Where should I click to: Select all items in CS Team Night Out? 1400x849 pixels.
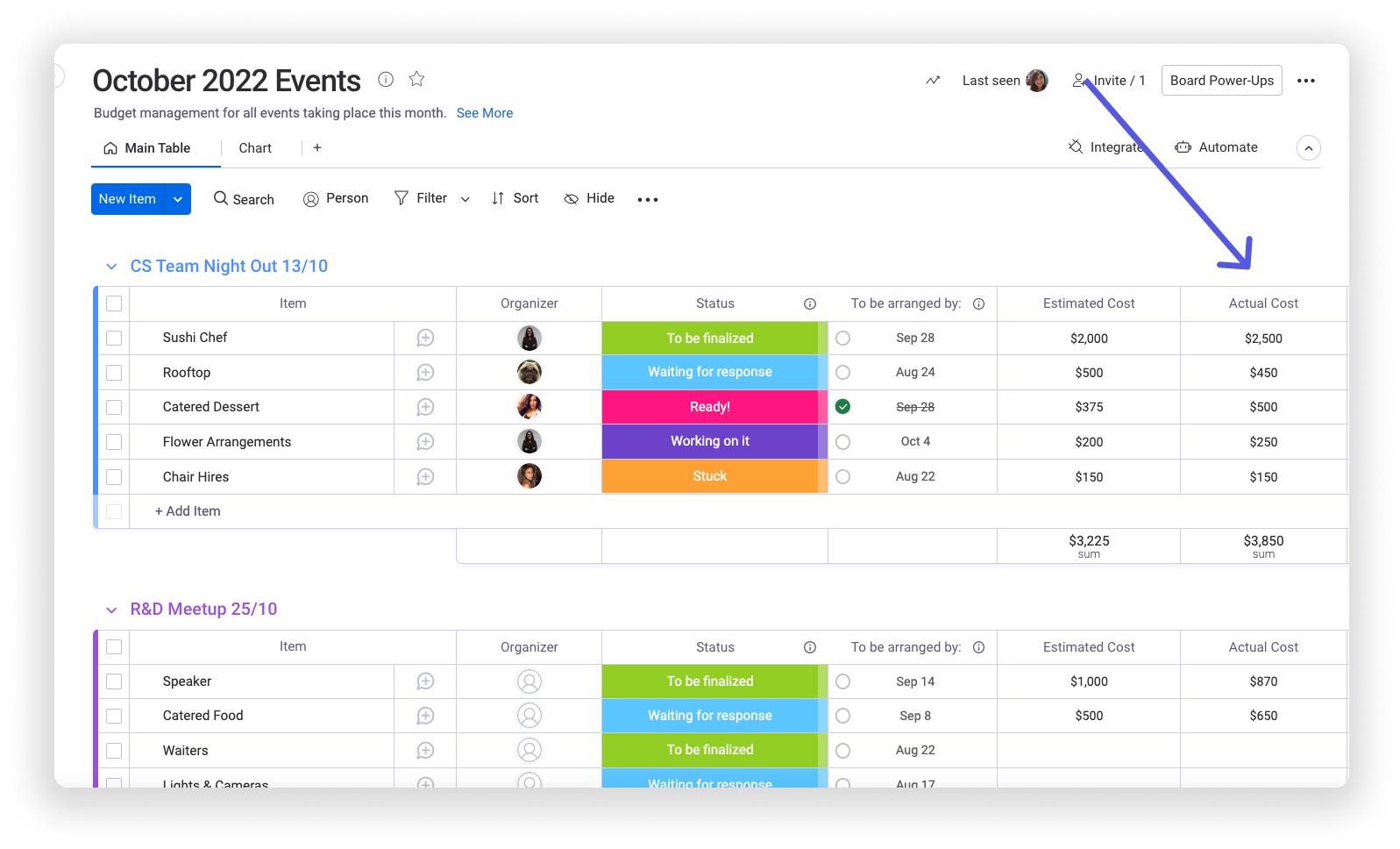coord(114,303)
